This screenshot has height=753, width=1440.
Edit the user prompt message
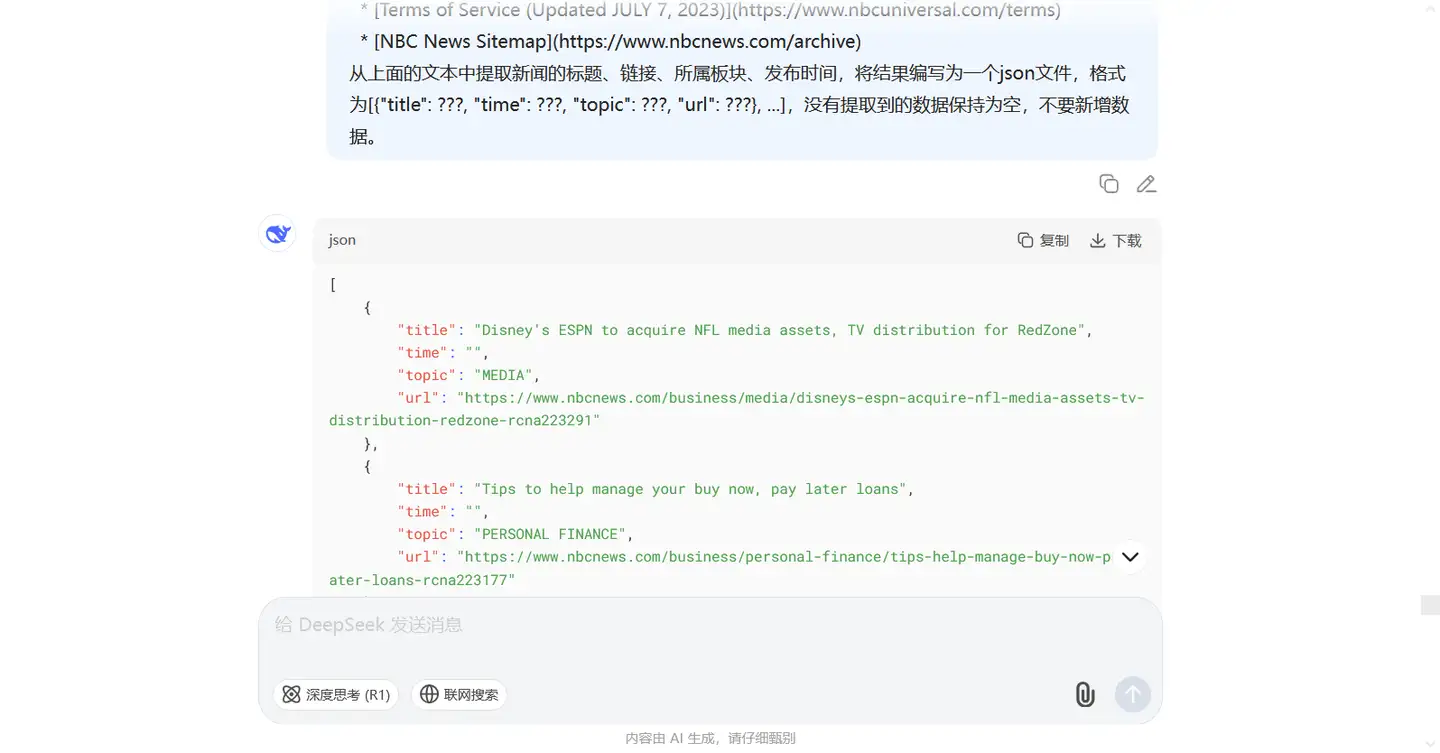pos(1146,183)
